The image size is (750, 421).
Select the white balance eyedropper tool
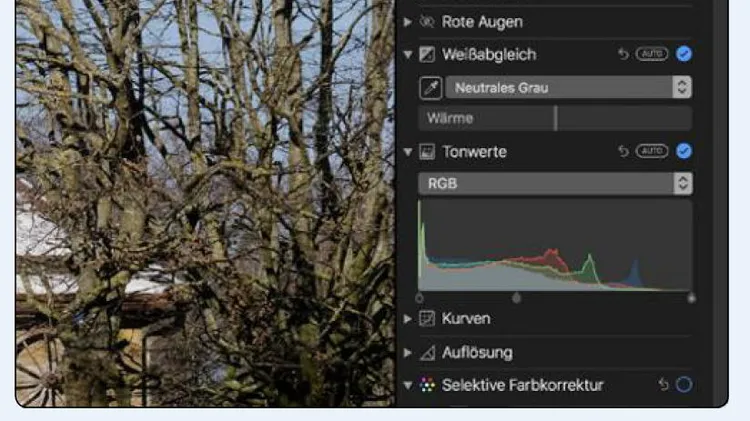(x=430, y=88)
